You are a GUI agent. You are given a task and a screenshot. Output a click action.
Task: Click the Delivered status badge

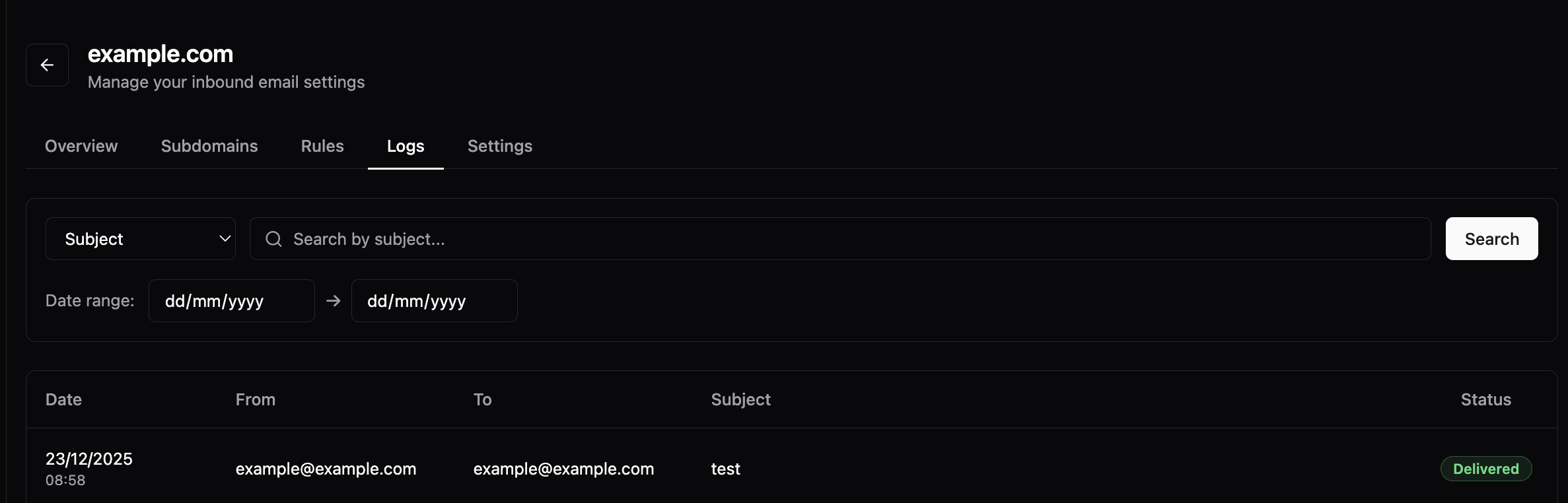(1485, 469)
